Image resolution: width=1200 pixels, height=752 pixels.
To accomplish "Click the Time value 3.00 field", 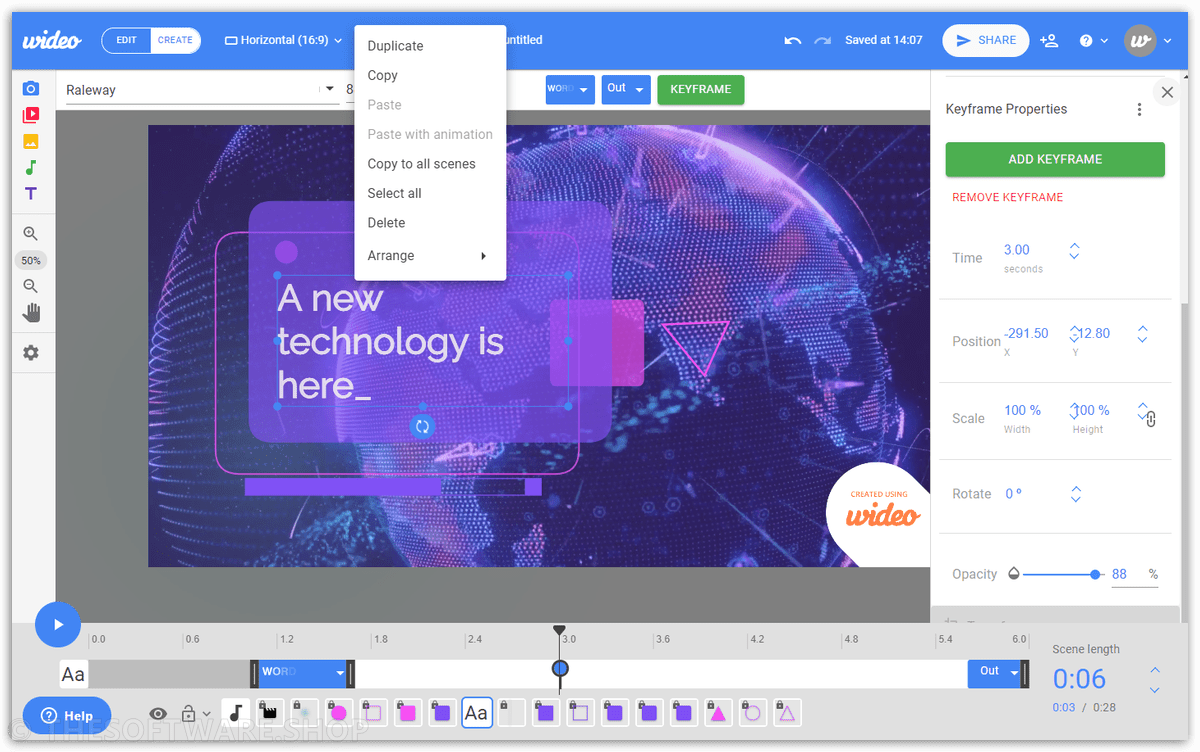I will pyautogui.click(x=1016, y=250).
